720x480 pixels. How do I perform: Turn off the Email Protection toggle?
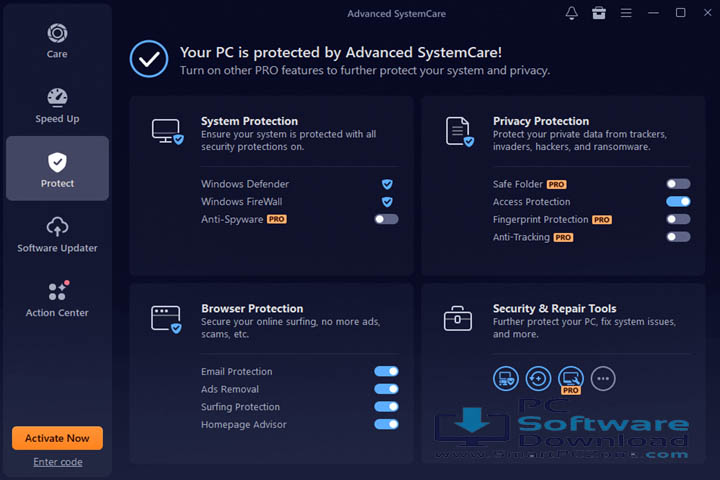click(x=386, y=371)
